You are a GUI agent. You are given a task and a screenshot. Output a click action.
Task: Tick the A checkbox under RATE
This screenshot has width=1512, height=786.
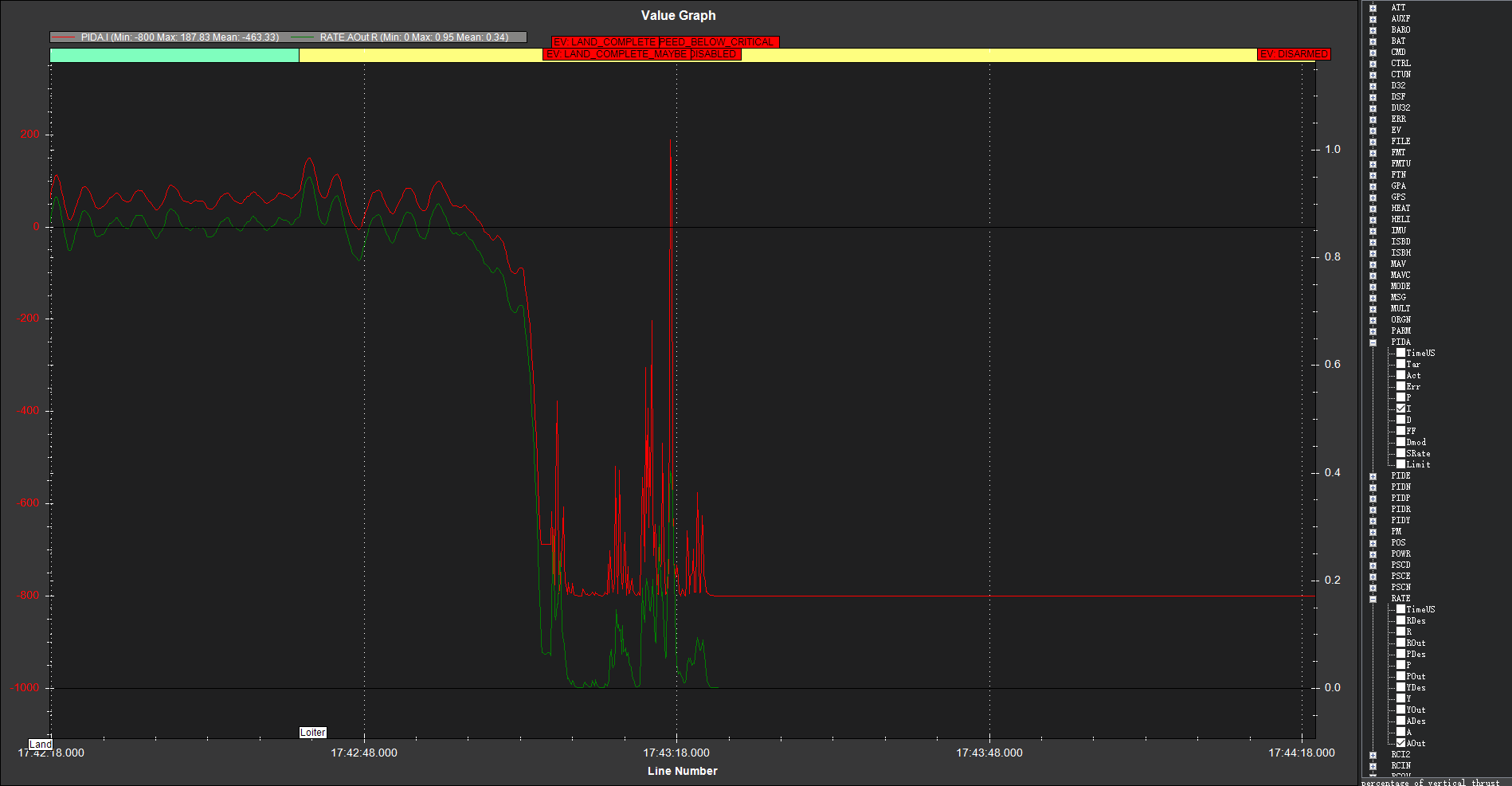coord(1400,732)
